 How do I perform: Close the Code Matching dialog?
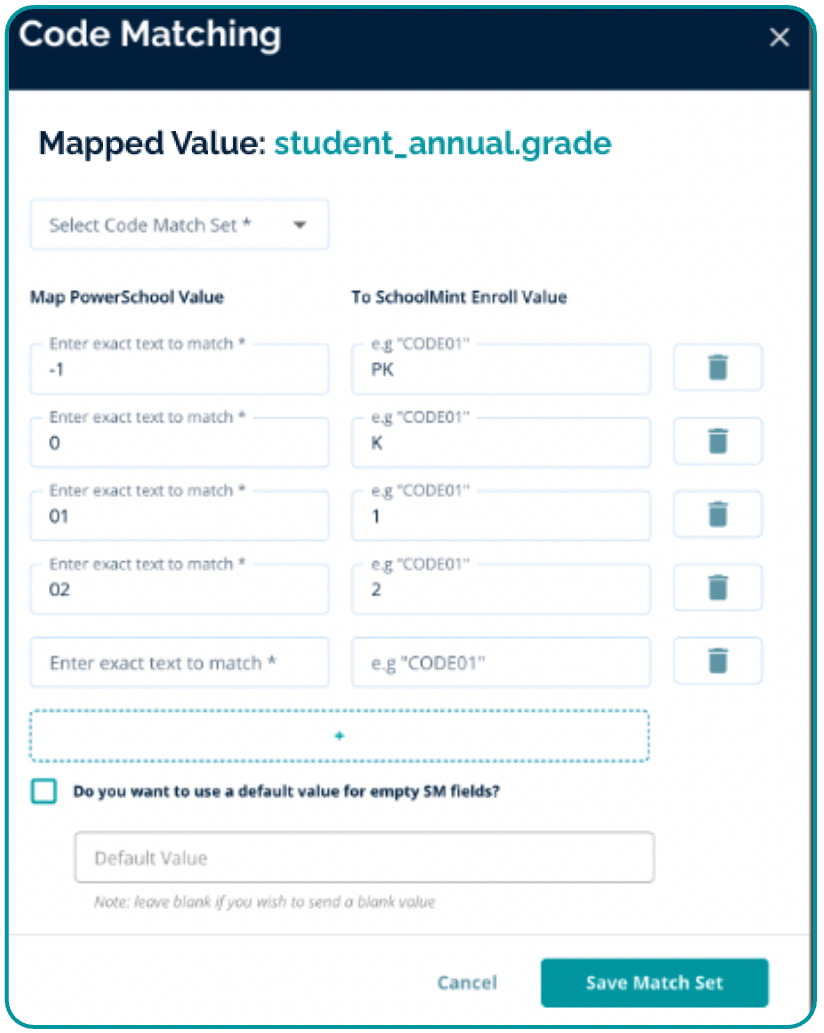click(x=779, y=38)
